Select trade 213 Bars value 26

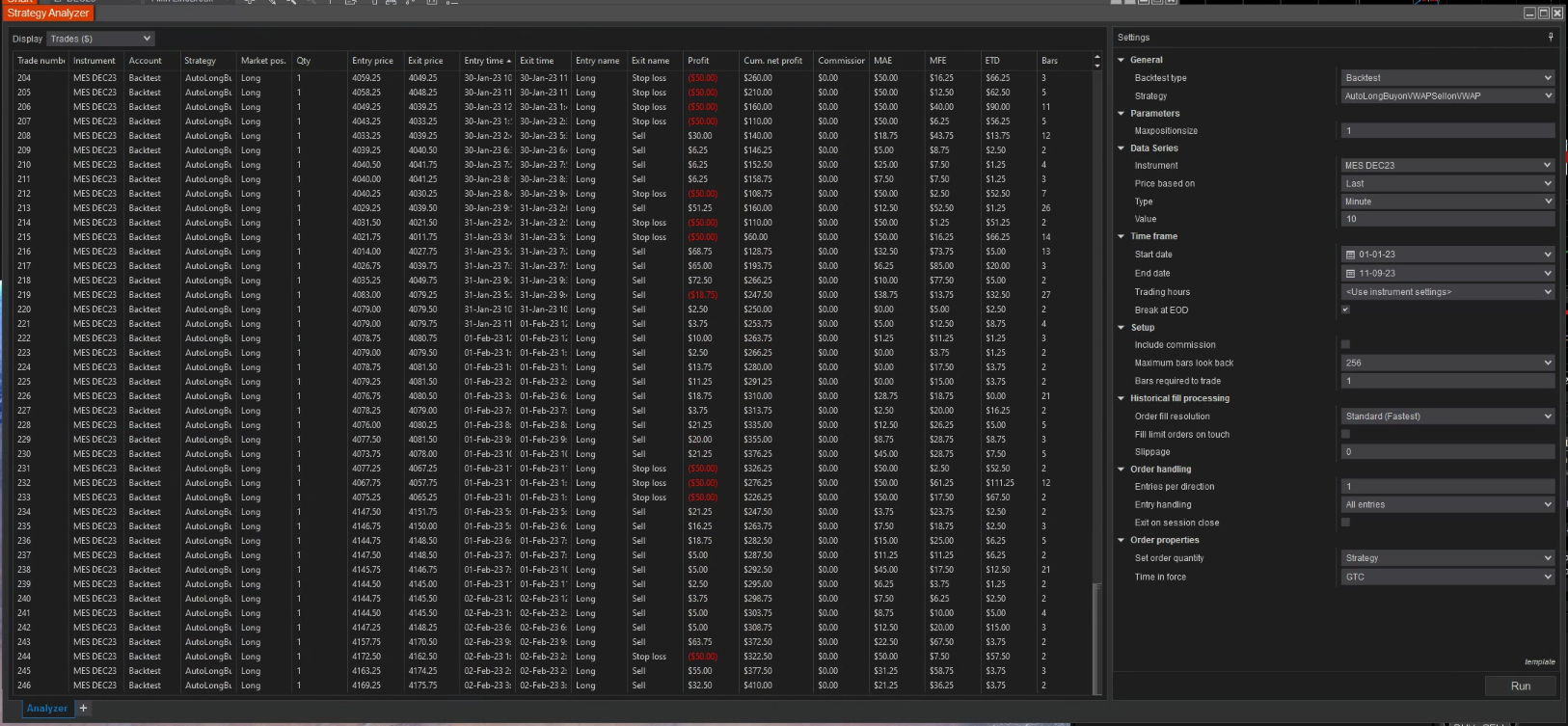coord(1046,208)
